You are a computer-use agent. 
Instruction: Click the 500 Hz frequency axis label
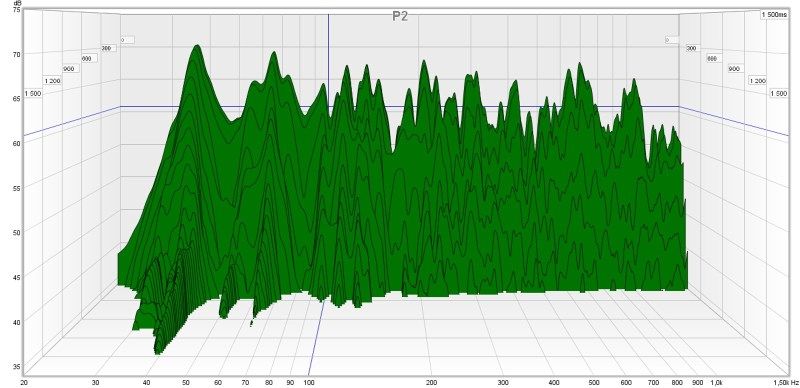(593, 382)
